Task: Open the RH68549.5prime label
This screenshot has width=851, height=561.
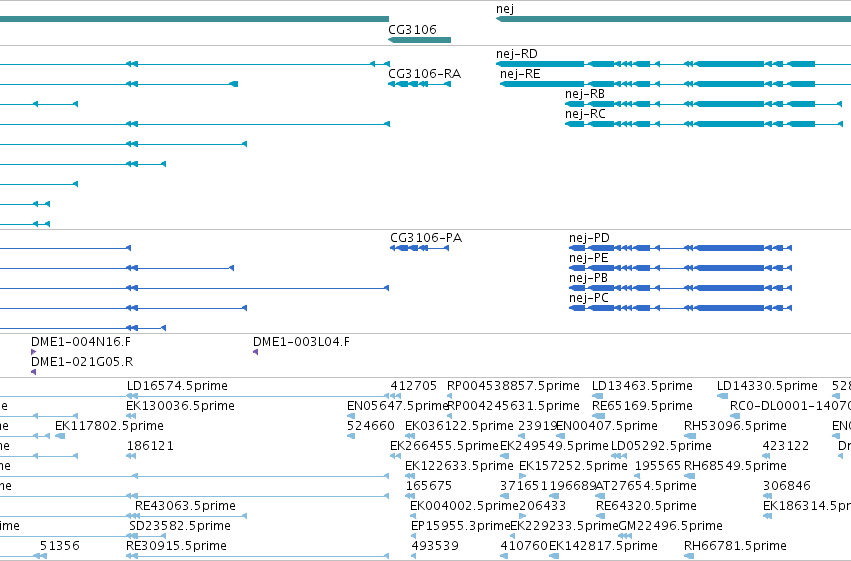Action: click(735, 466)
